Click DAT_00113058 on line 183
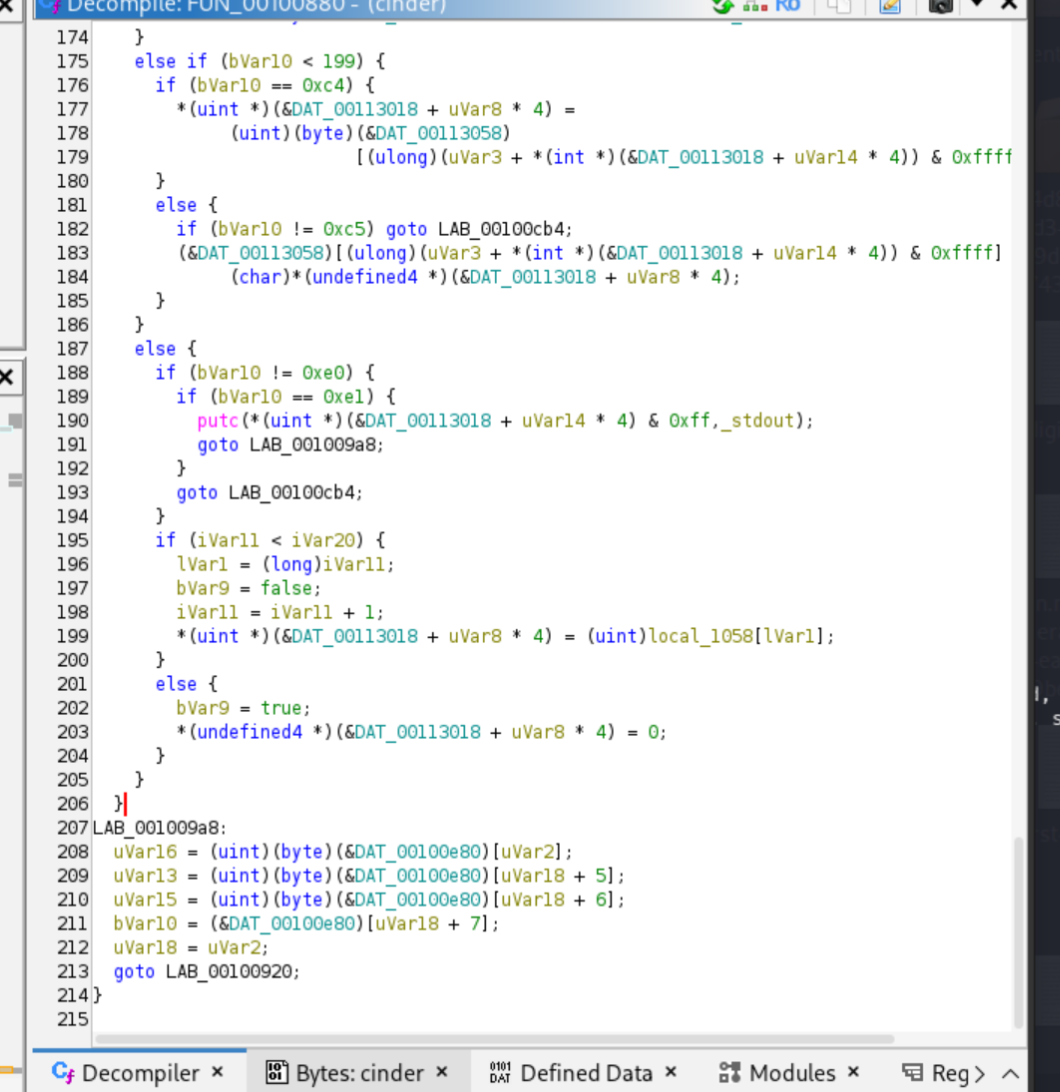The image size is (1060, 1092). [260, 253]
